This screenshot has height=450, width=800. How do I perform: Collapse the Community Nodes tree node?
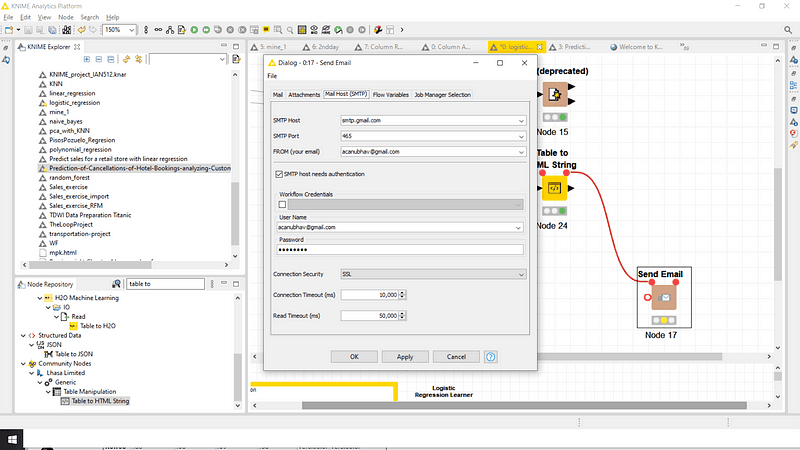(23, 364)
